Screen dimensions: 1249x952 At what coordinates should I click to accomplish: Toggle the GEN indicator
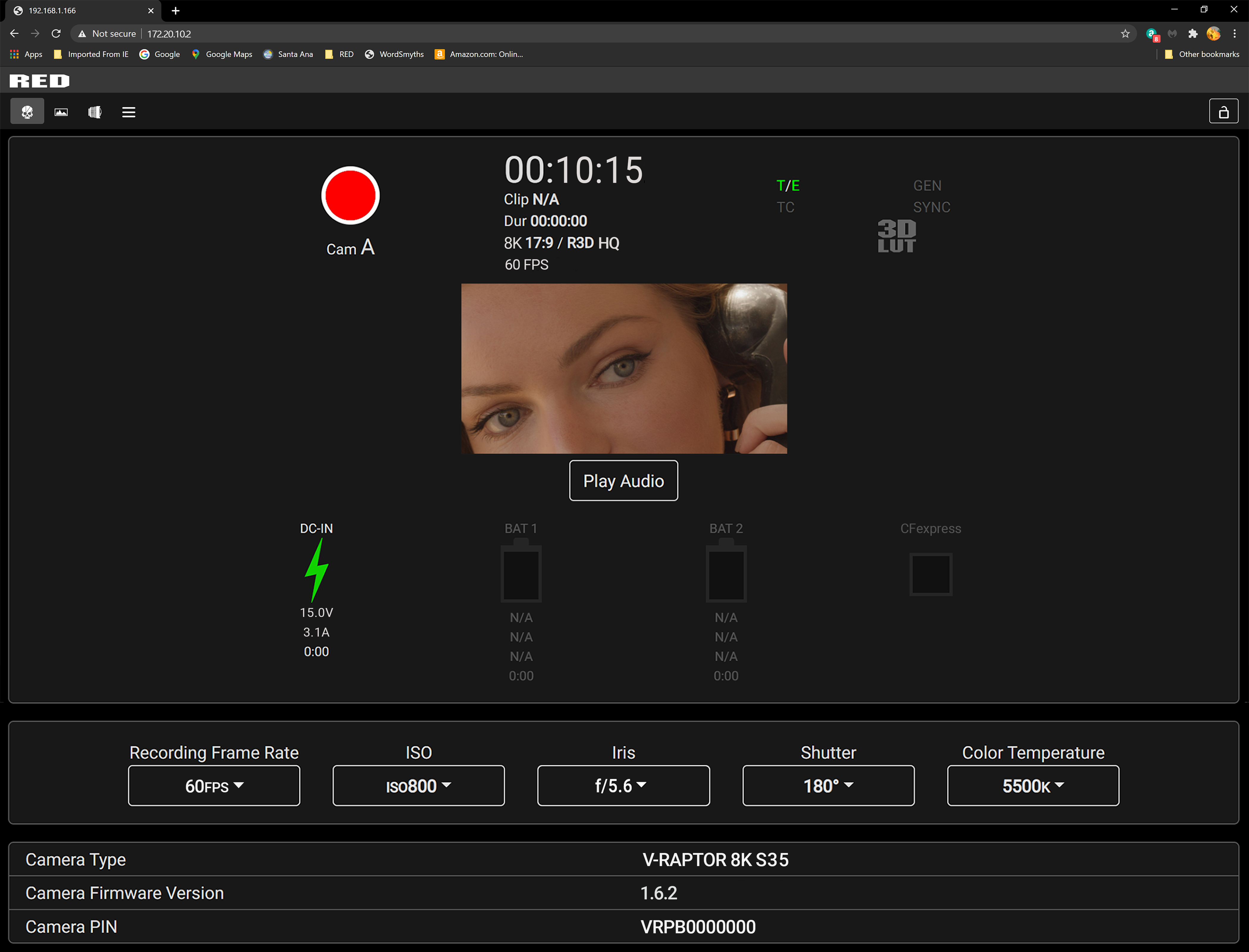tap(927, 186)
